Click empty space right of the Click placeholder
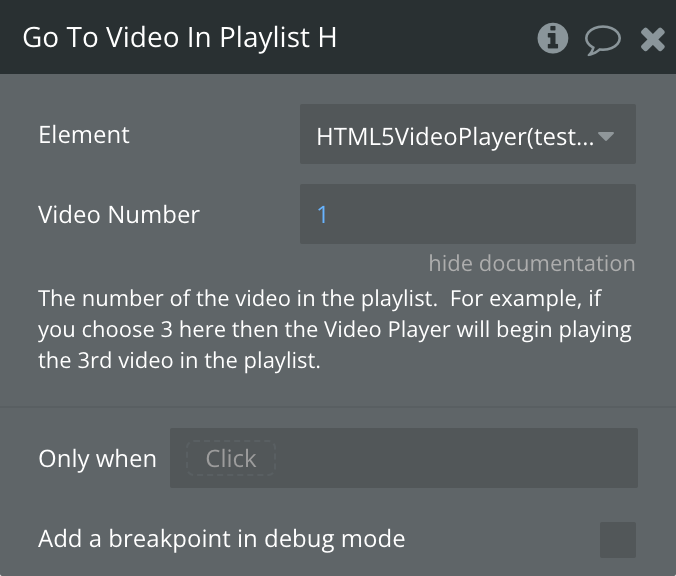The image size is (676, 576). (455, 458)
